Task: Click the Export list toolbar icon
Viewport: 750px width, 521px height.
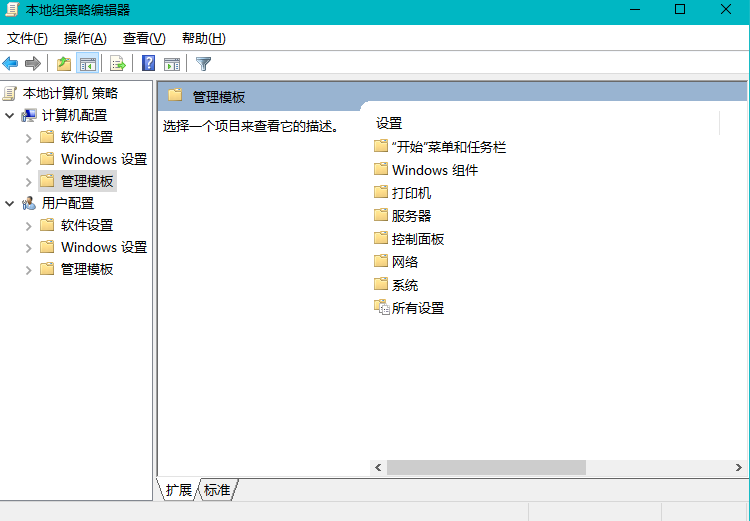Action: click(x=118, y=63)
